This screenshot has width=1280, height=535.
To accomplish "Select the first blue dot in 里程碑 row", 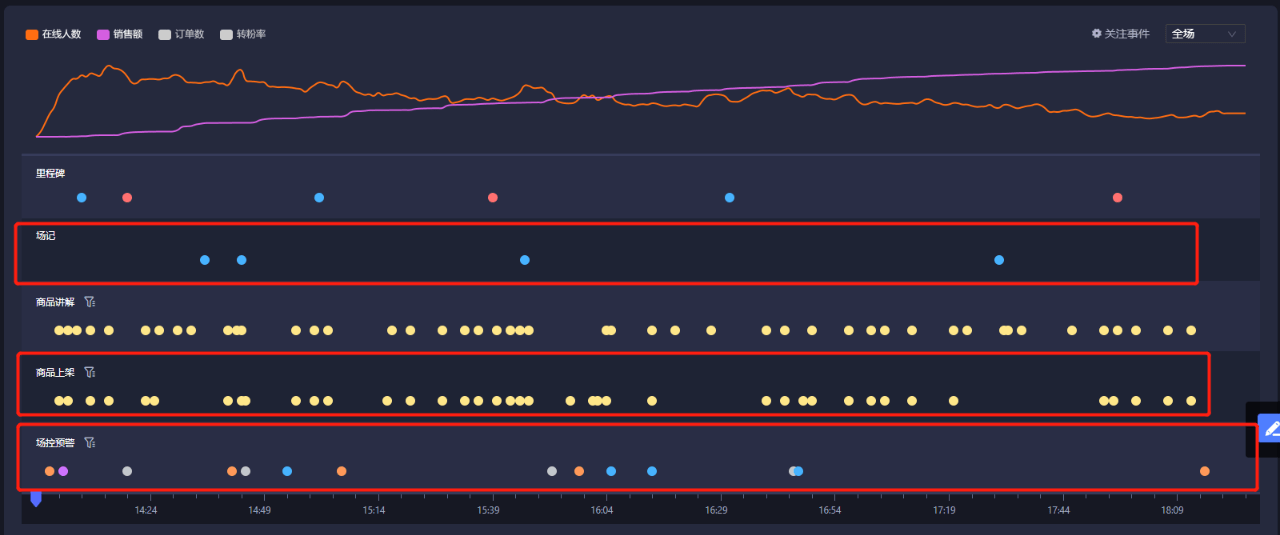I will pyautogui.click(x=82, y=198).
